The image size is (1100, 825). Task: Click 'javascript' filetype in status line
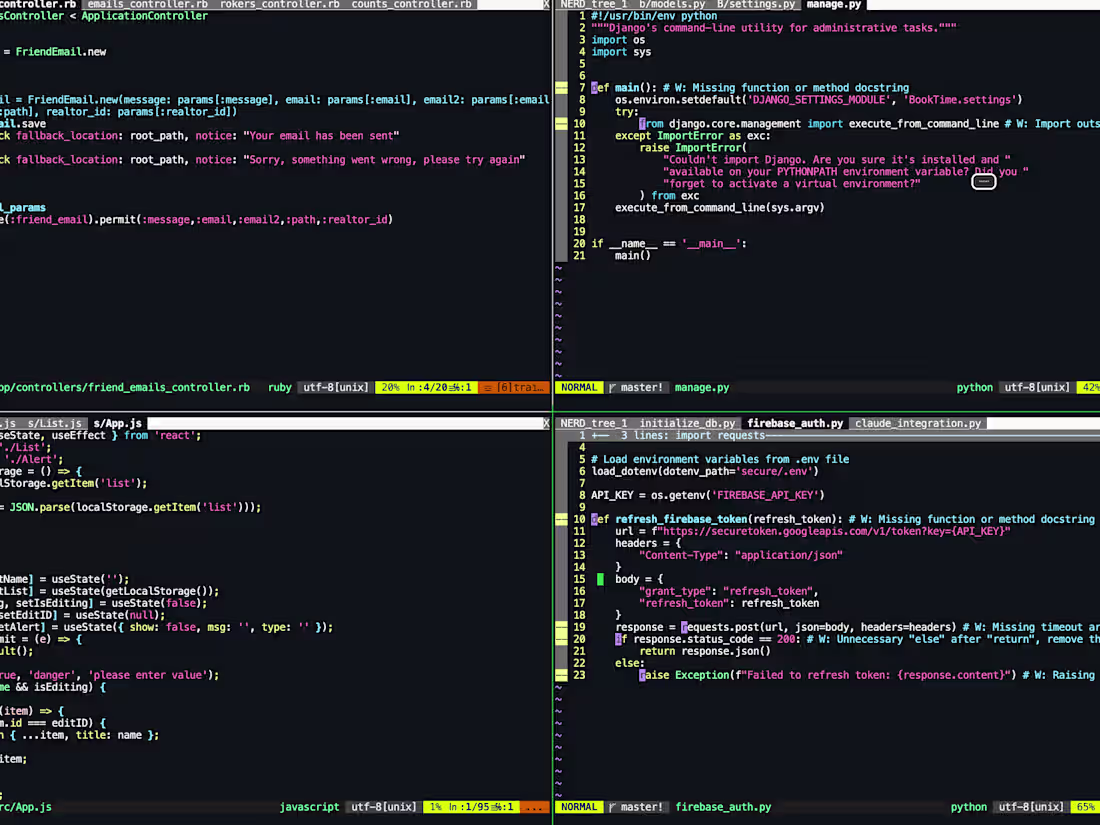309,807
